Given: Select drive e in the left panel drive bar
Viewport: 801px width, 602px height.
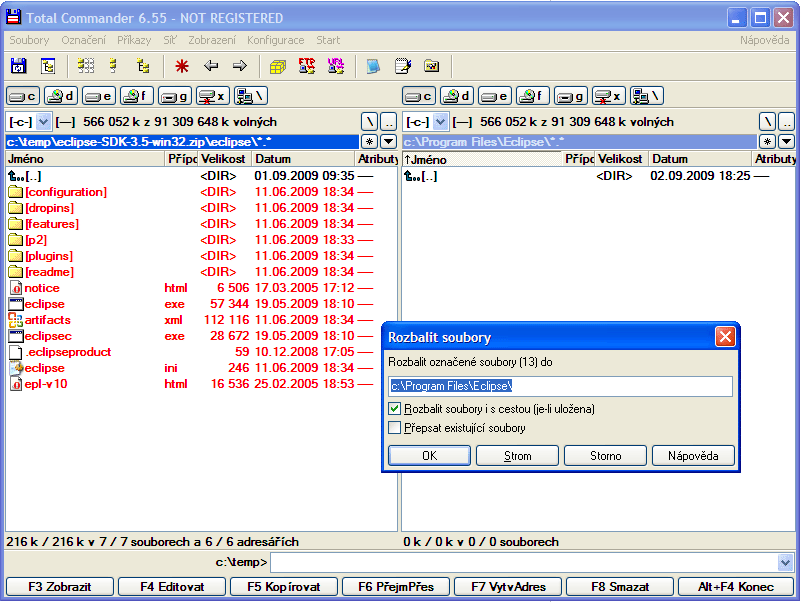Looking at the screenshot, I should (99, 96).
